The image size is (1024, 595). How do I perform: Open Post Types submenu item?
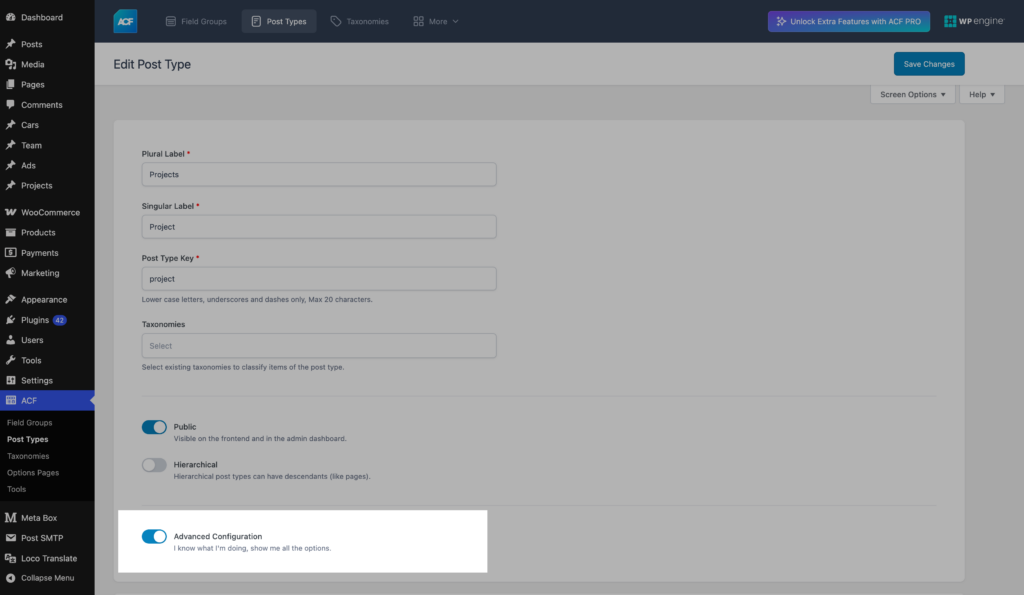(27, 440)
